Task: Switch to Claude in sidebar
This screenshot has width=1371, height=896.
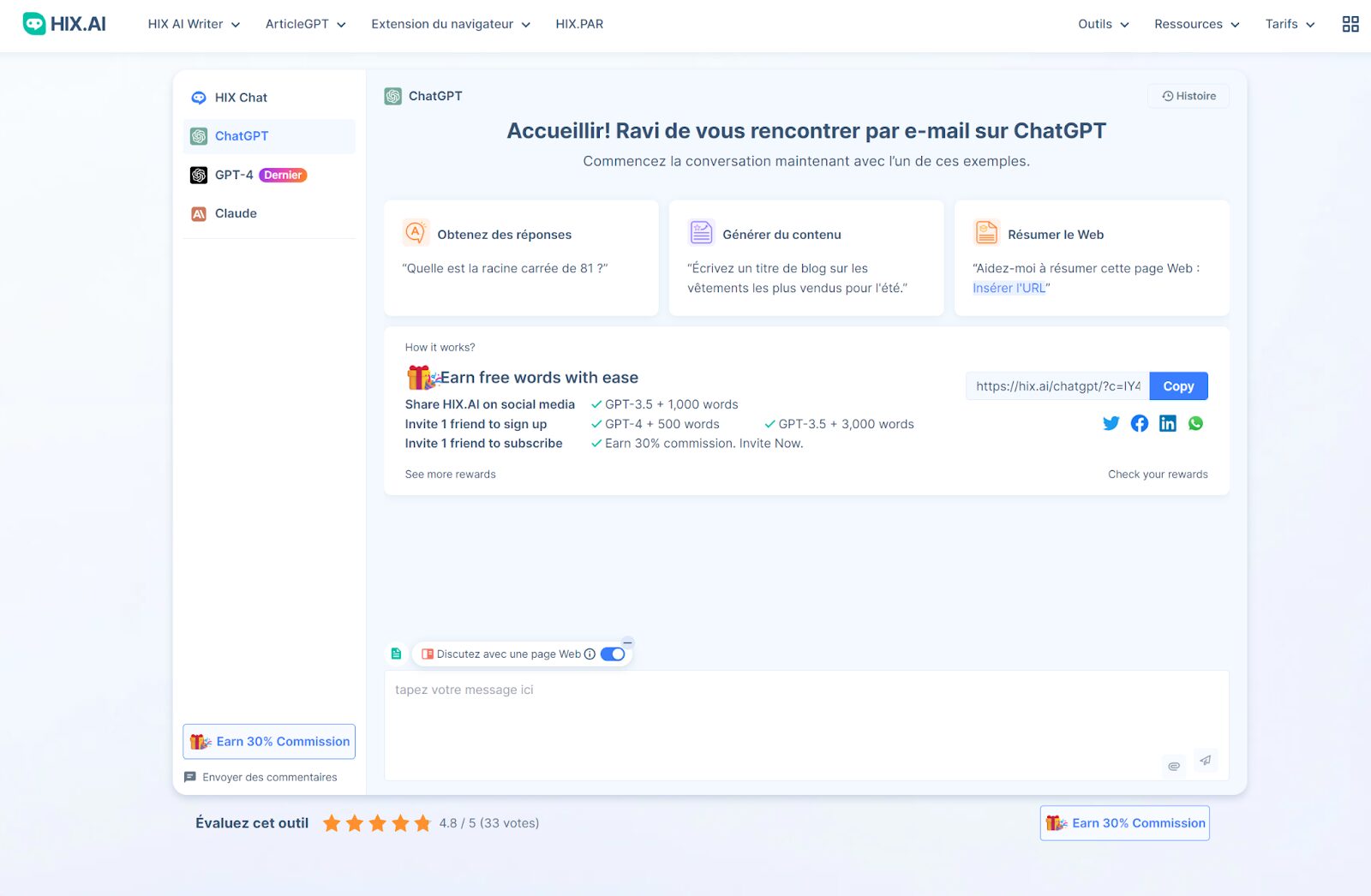Action: [x=269, y=213]
